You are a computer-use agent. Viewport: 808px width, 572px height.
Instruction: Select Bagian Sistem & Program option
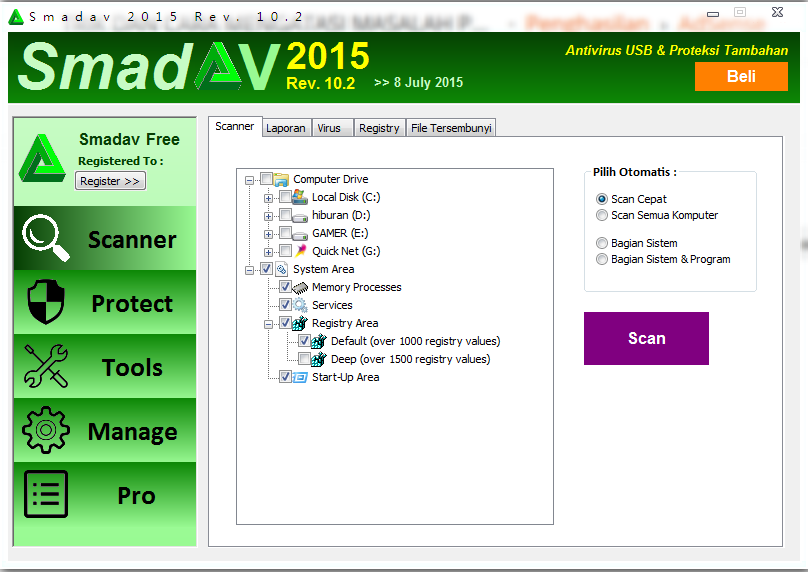(x=601, y=259)
